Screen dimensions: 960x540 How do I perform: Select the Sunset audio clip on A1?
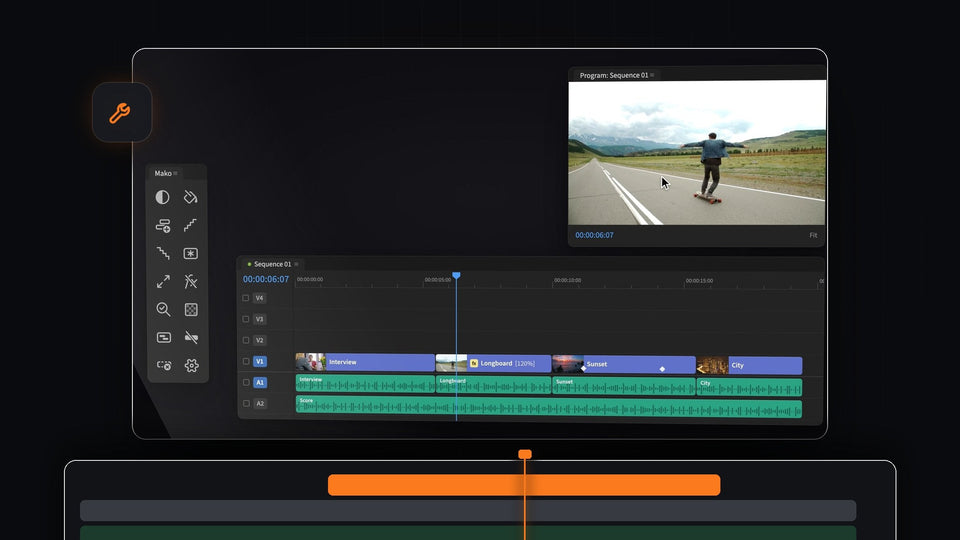(623, 386)
